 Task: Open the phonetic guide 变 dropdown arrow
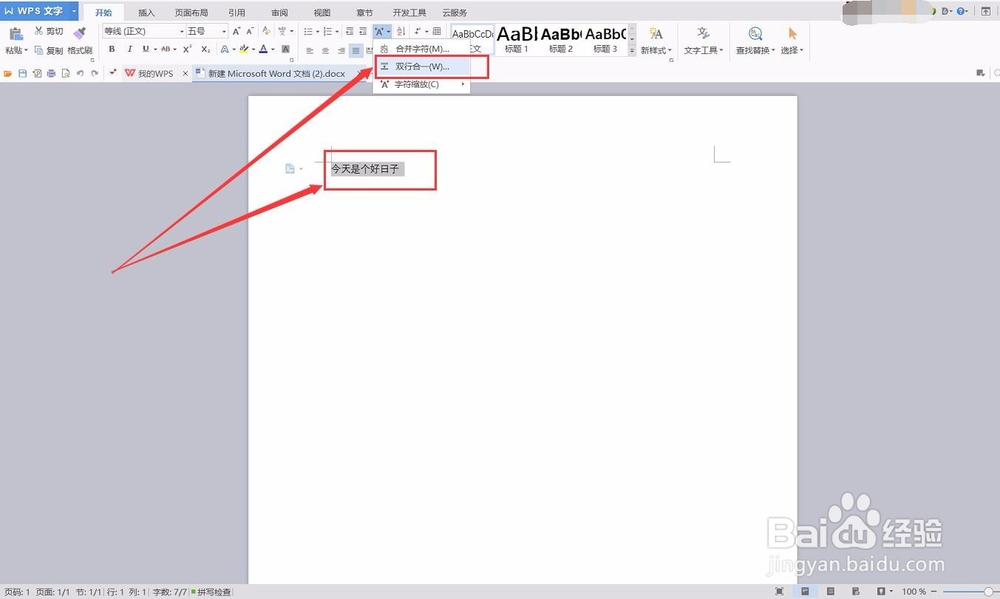(x=292, y=31)
